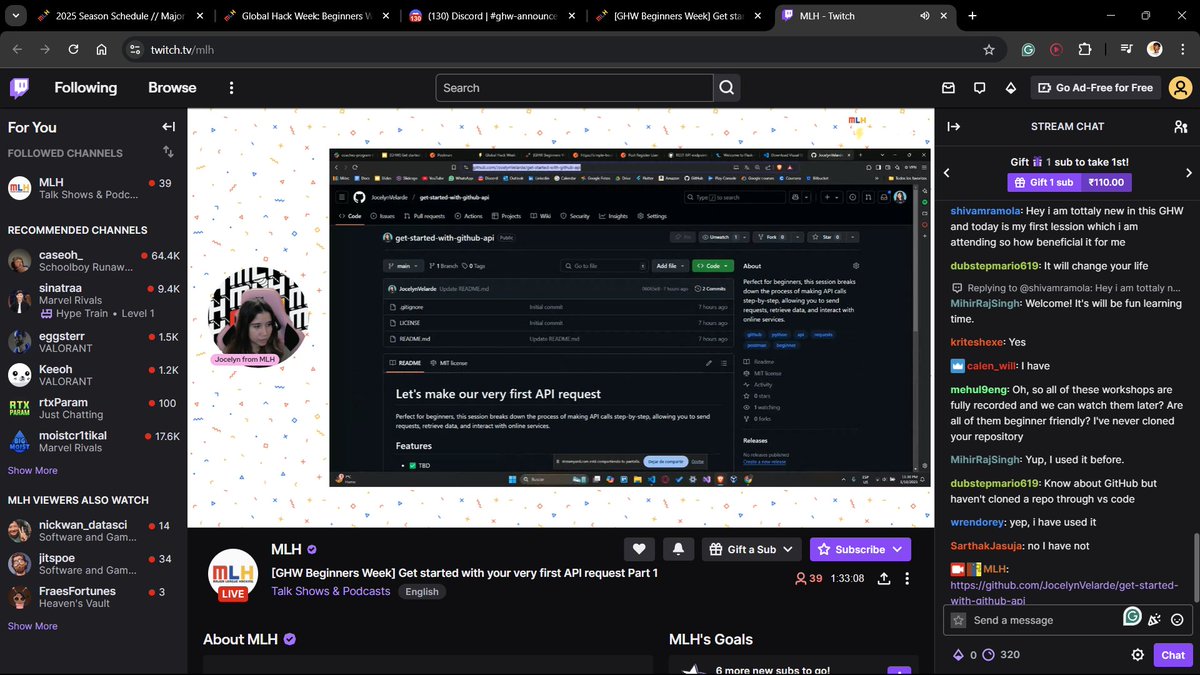Bookmark this page with the star icon
The width and height of the screenshot is (1200, 675).
click(x=989, y=49)
